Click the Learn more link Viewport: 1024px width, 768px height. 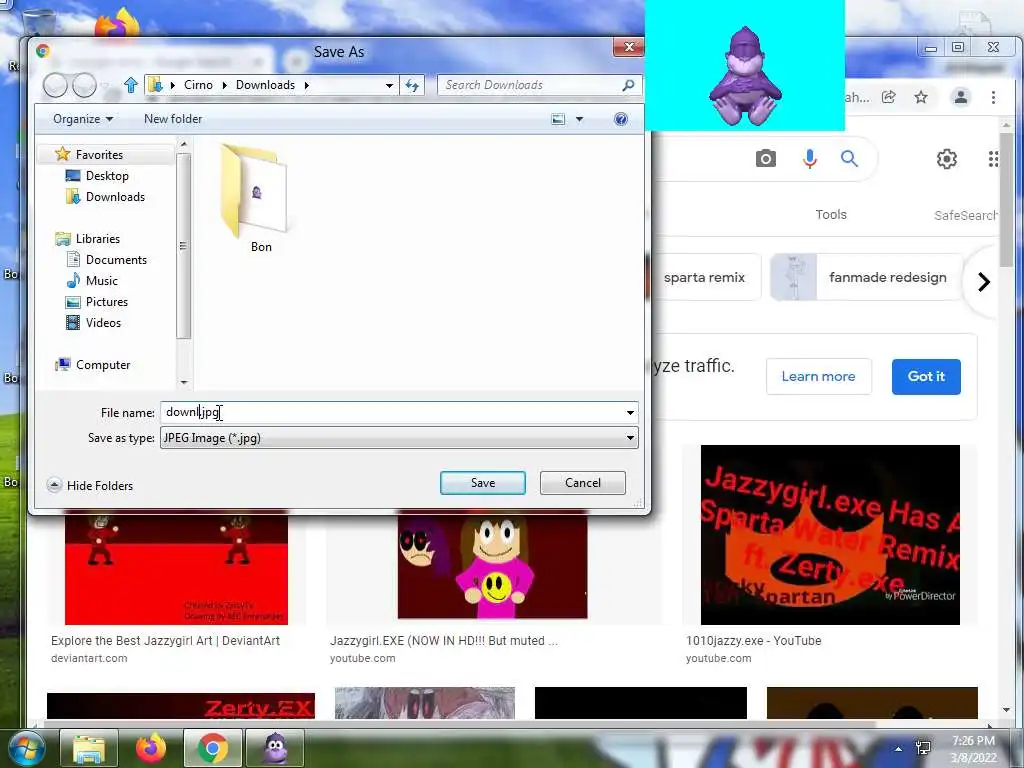click(818, 376)
